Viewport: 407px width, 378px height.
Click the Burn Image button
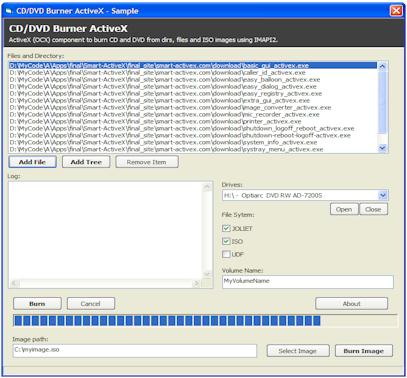[x=364, y=351]
